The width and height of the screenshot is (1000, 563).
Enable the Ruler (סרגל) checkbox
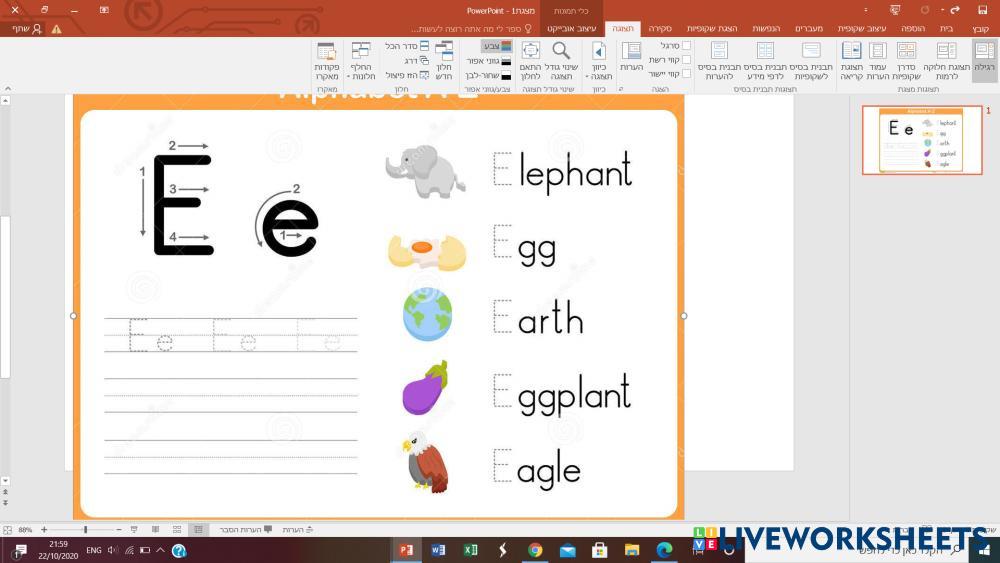686,46
